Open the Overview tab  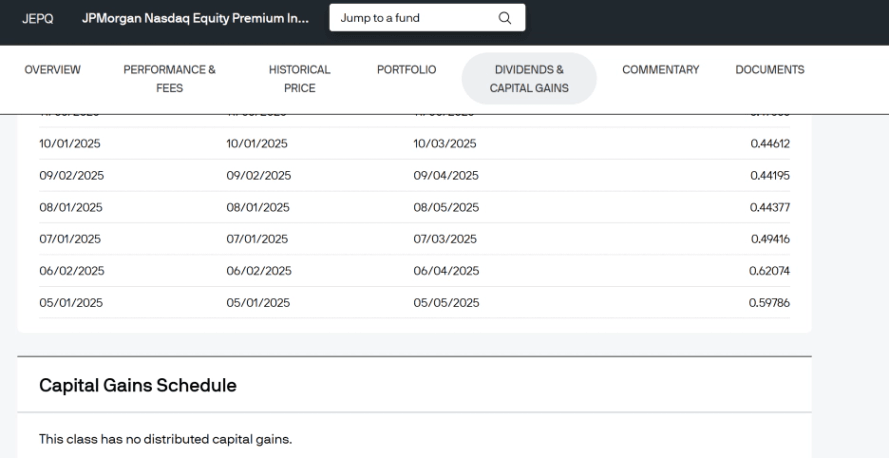(52, 69)
